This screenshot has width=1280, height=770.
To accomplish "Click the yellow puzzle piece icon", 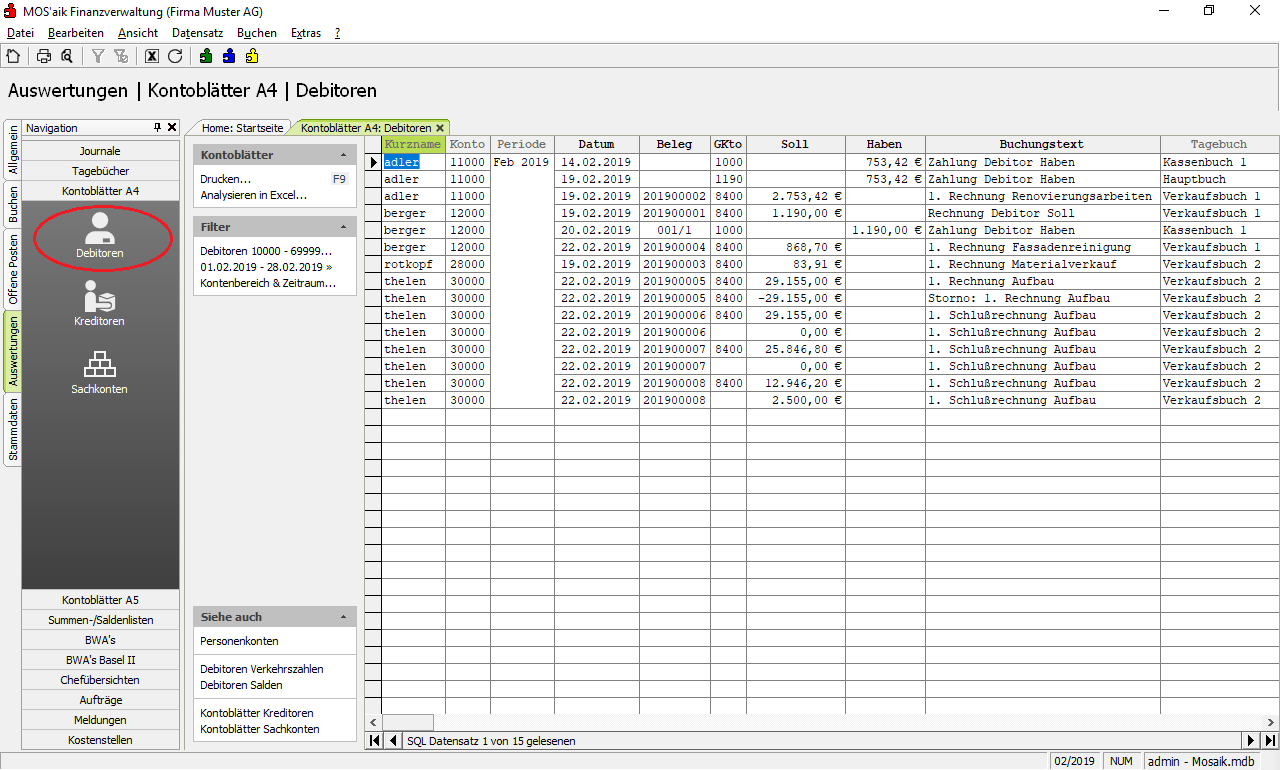I will (x=252, y=56).
